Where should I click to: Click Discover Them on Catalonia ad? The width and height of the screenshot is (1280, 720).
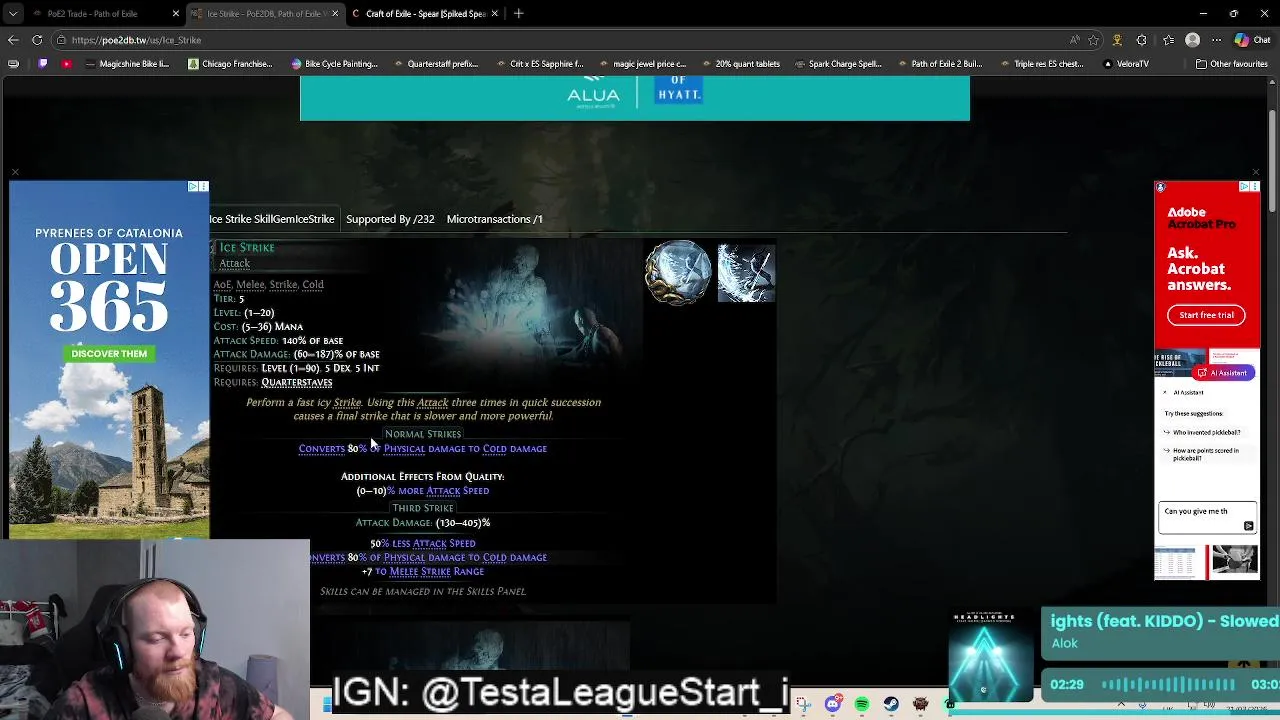(109, 354)
